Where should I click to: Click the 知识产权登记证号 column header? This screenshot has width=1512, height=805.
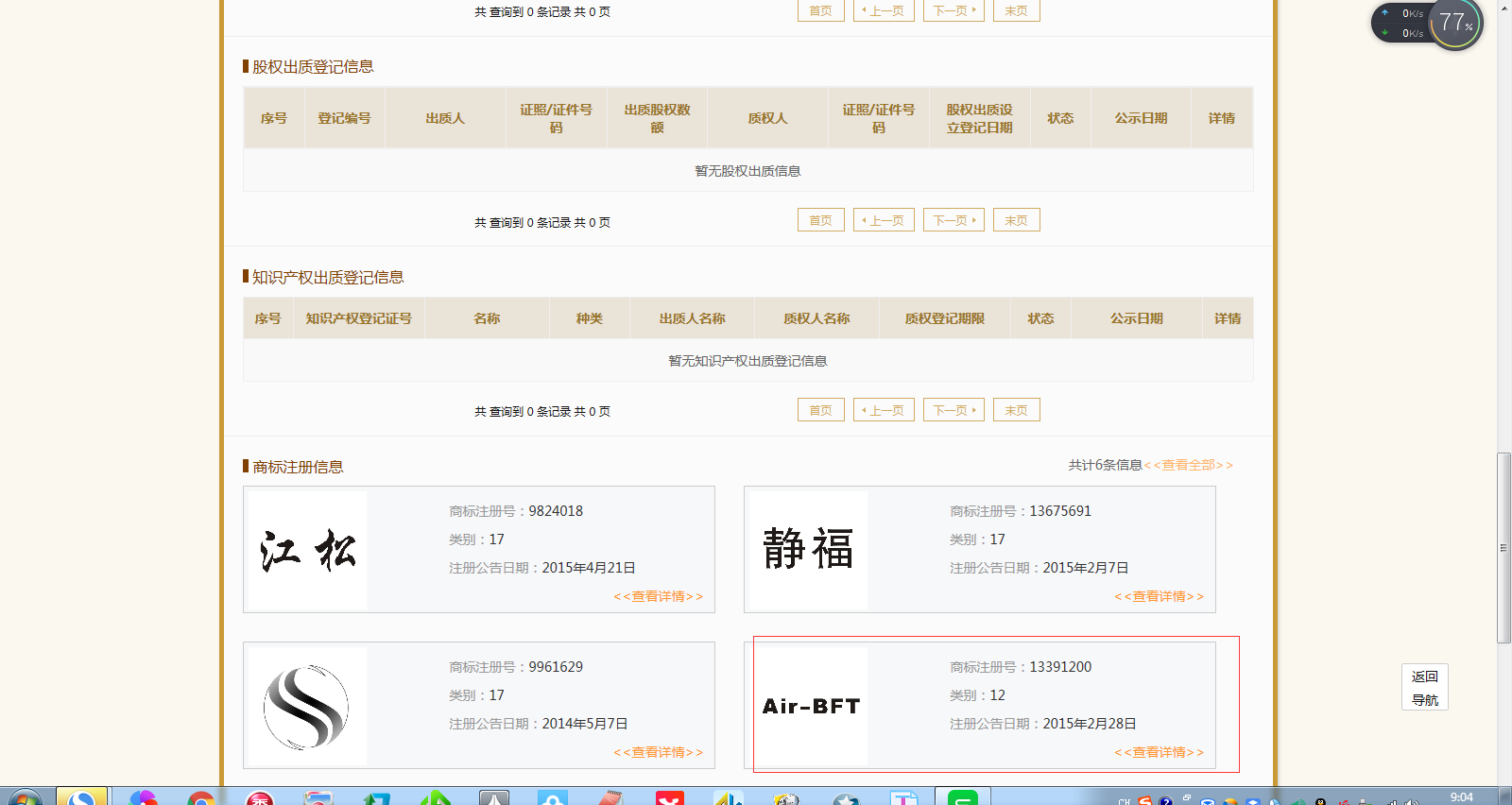[358, 318]
